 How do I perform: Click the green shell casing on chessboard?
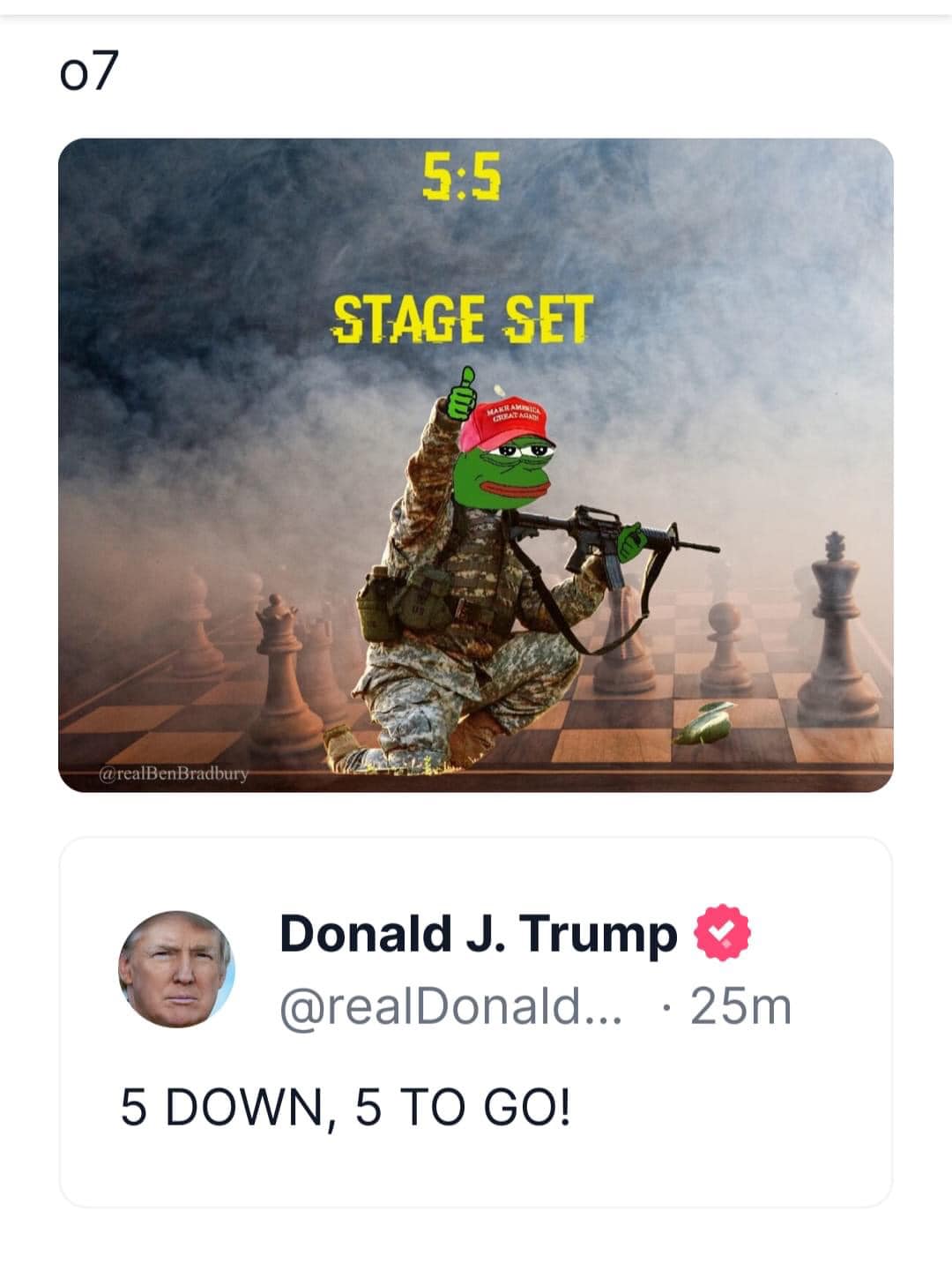click(705, 723)
